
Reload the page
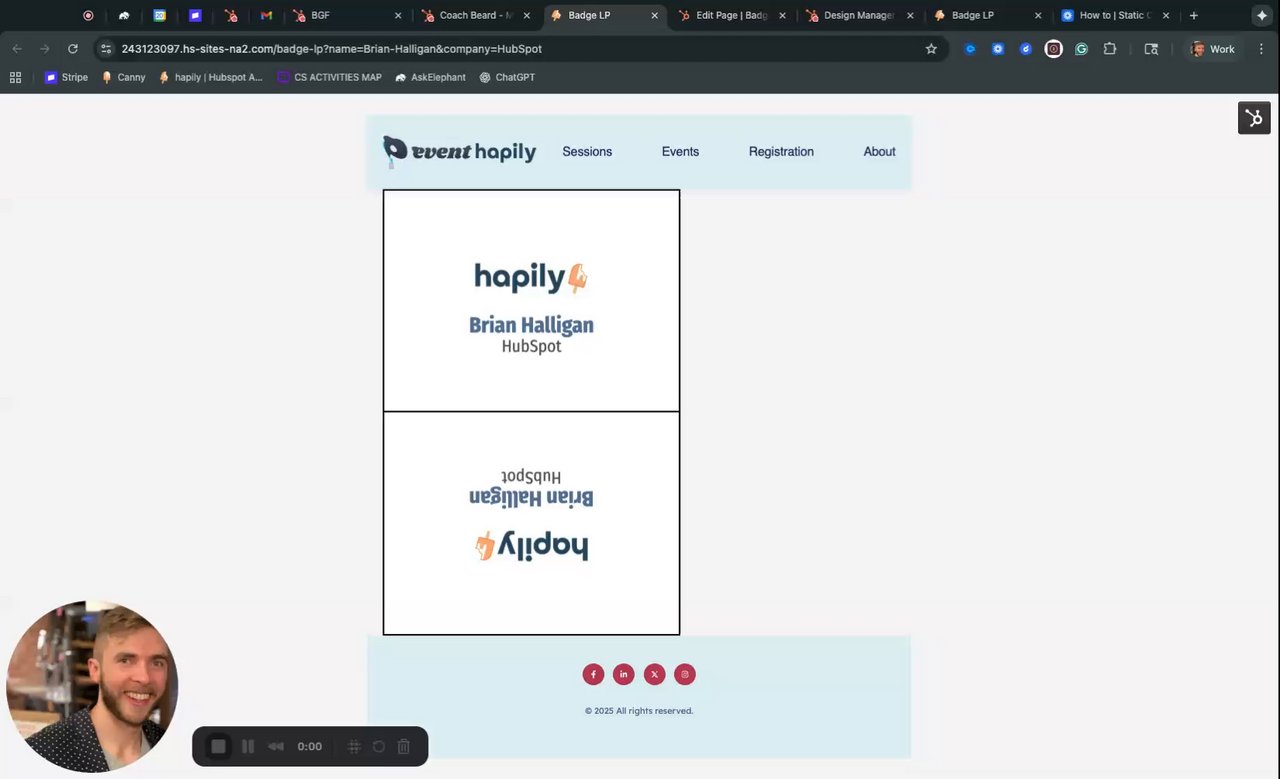tap(73, 49)
